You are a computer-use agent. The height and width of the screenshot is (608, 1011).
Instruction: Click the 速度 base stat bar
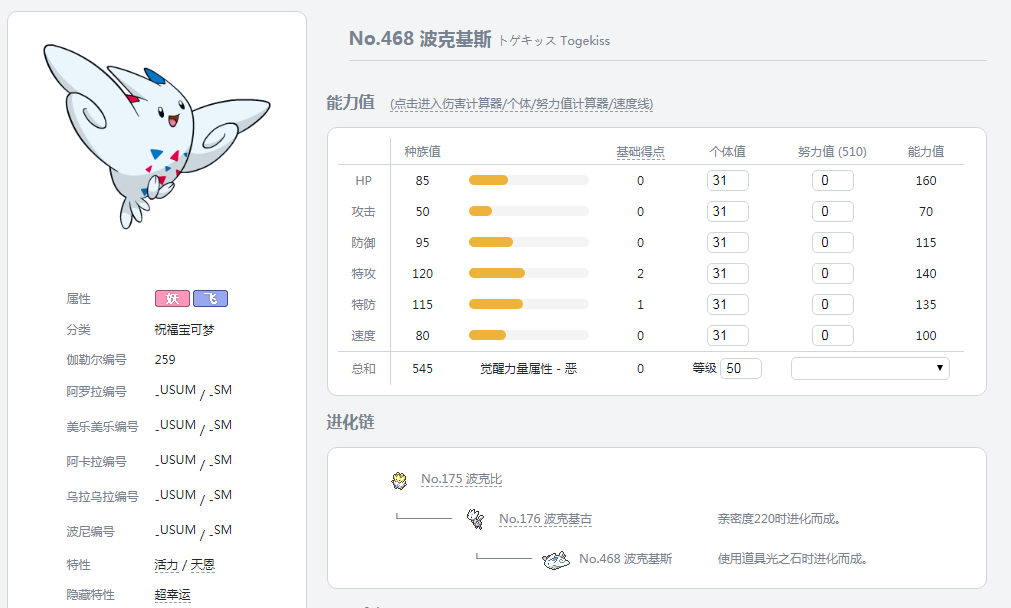(x=529, y=335)
